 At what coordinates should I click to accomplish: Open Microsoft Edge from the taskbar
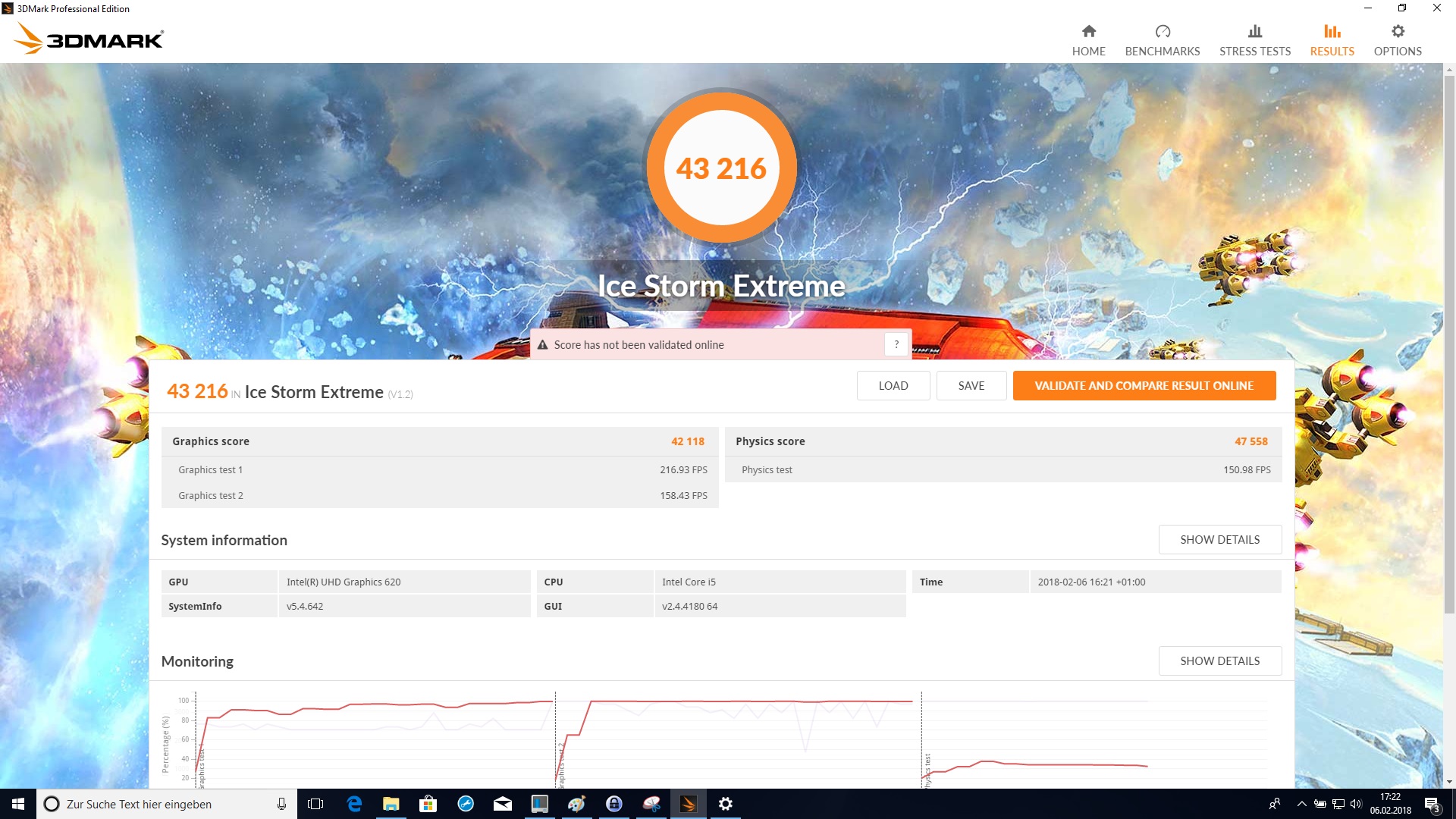tap(353, 804)
